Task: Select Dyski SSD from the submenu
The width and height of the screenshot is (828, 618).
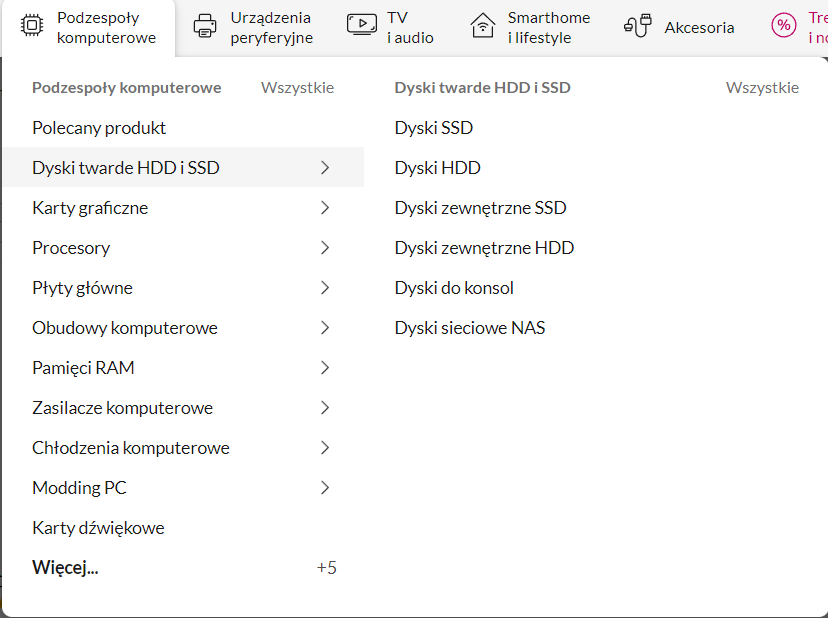Action: tap(434, 128)
